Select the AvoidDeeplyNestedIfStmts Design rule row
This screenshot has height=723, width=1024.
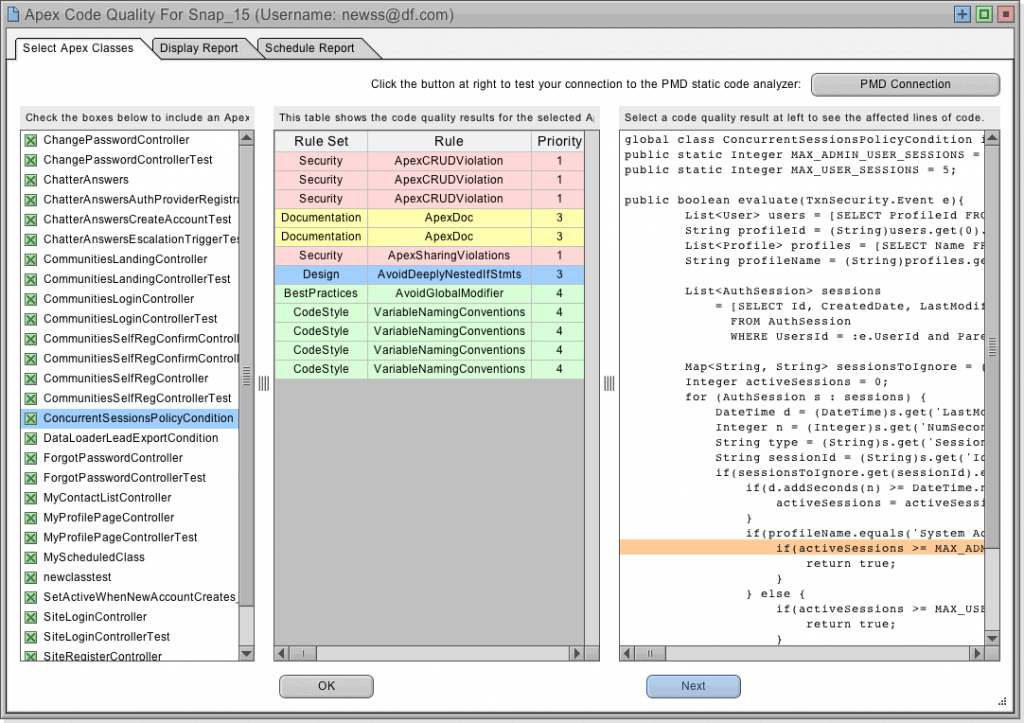tap(430, 274)
